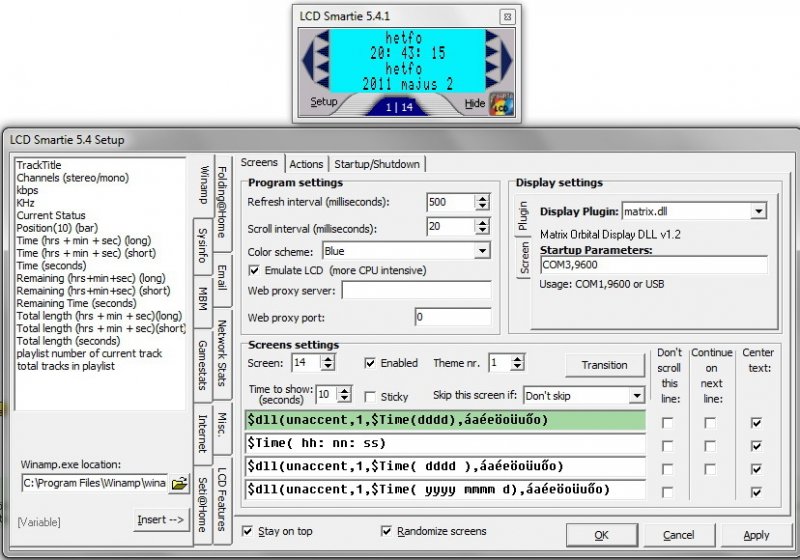Open the Skip this screen if dropdown

[636, 396]
